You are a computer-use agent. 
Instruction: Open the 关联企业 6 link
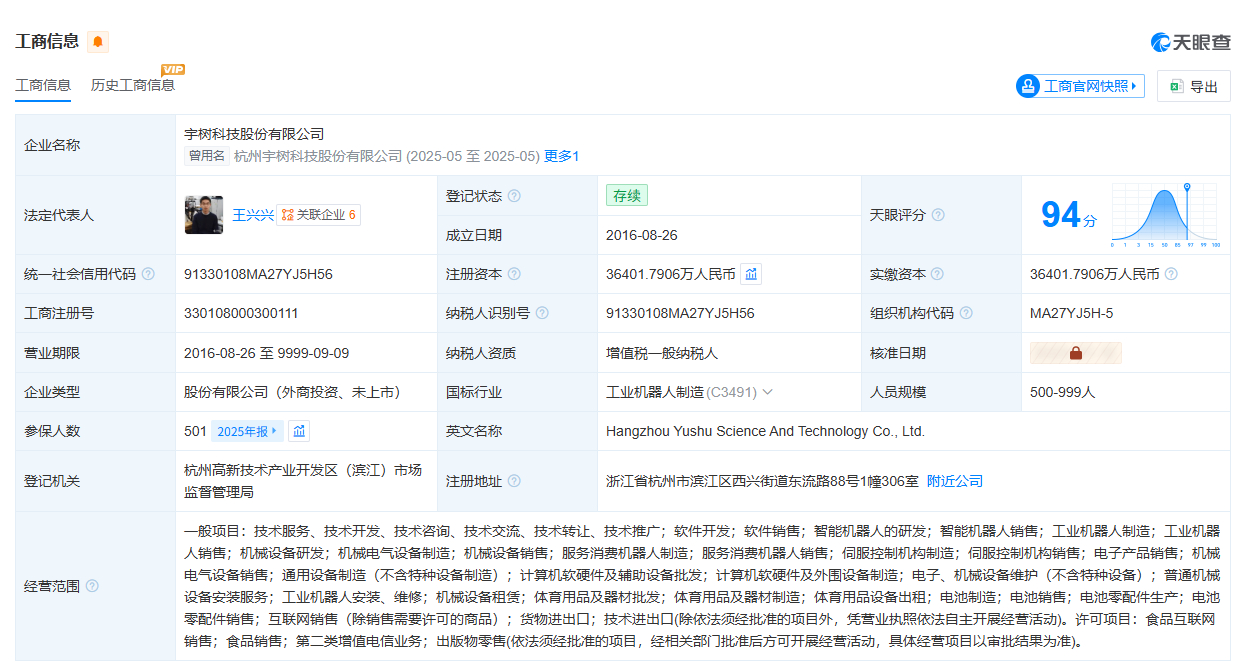point(318,215)
